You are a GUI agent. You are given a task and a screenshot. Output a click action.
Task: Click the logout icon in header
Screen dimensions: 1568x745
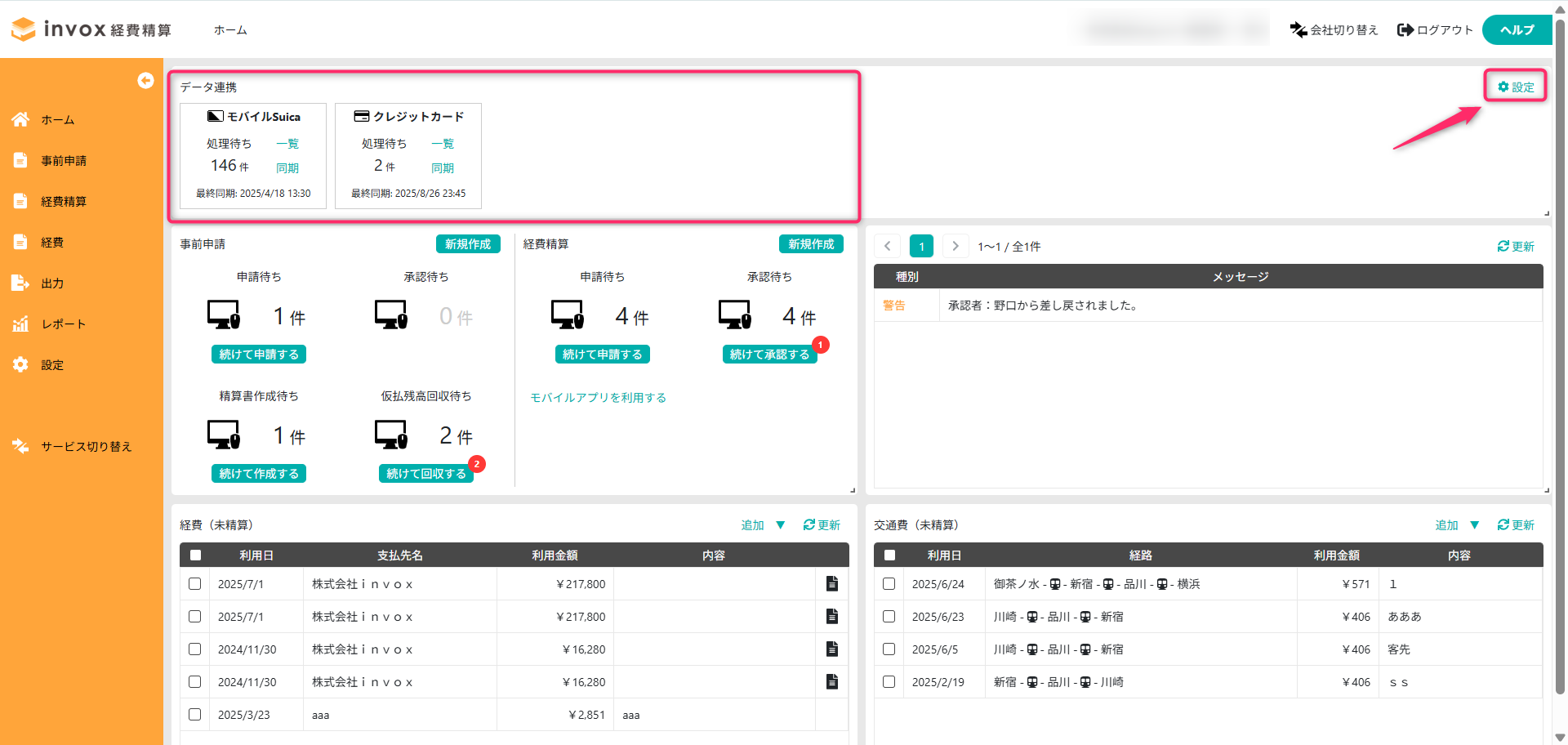pos(1405,30)
